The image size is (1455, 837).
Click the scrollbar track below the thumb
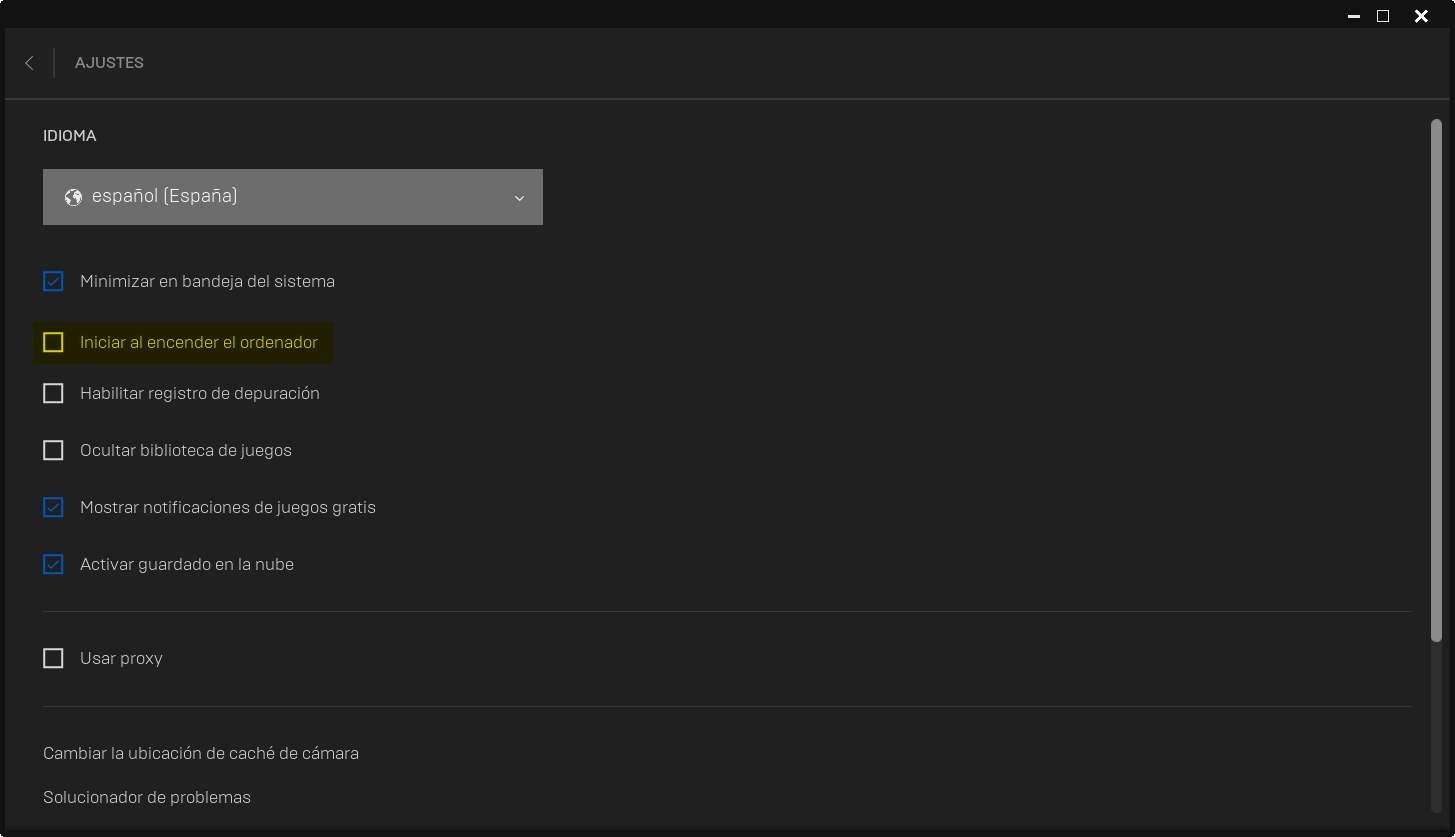point(1436,730)
